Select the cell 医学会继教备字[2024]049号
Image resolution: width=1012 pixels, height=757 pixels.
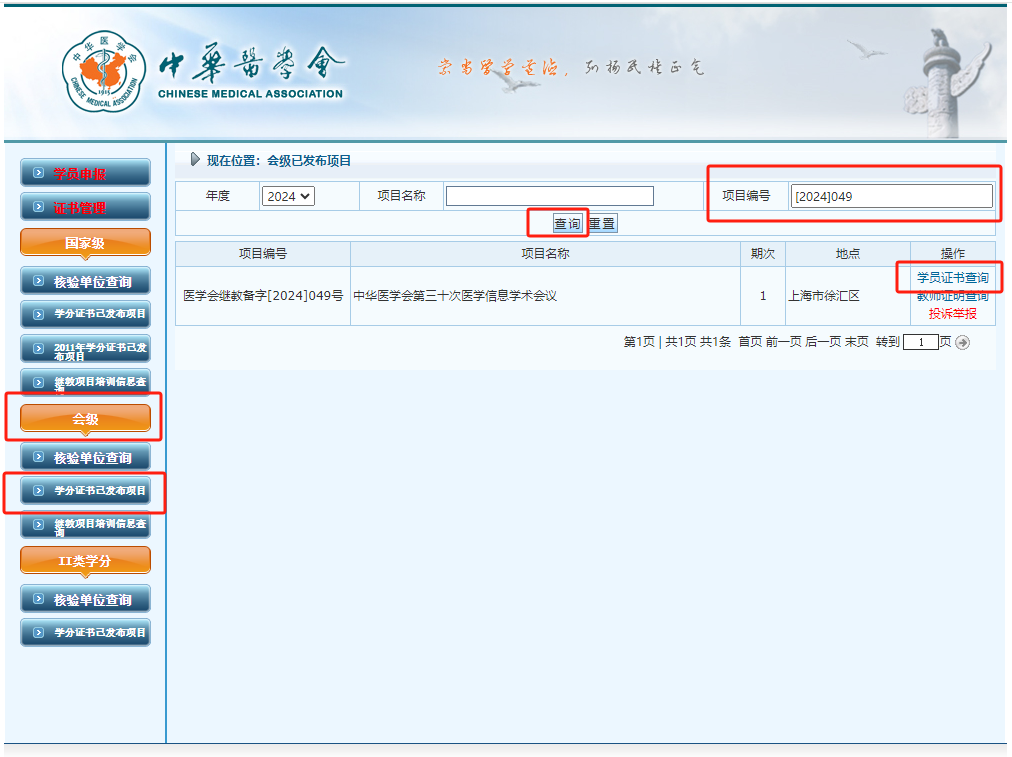point(263,296)
